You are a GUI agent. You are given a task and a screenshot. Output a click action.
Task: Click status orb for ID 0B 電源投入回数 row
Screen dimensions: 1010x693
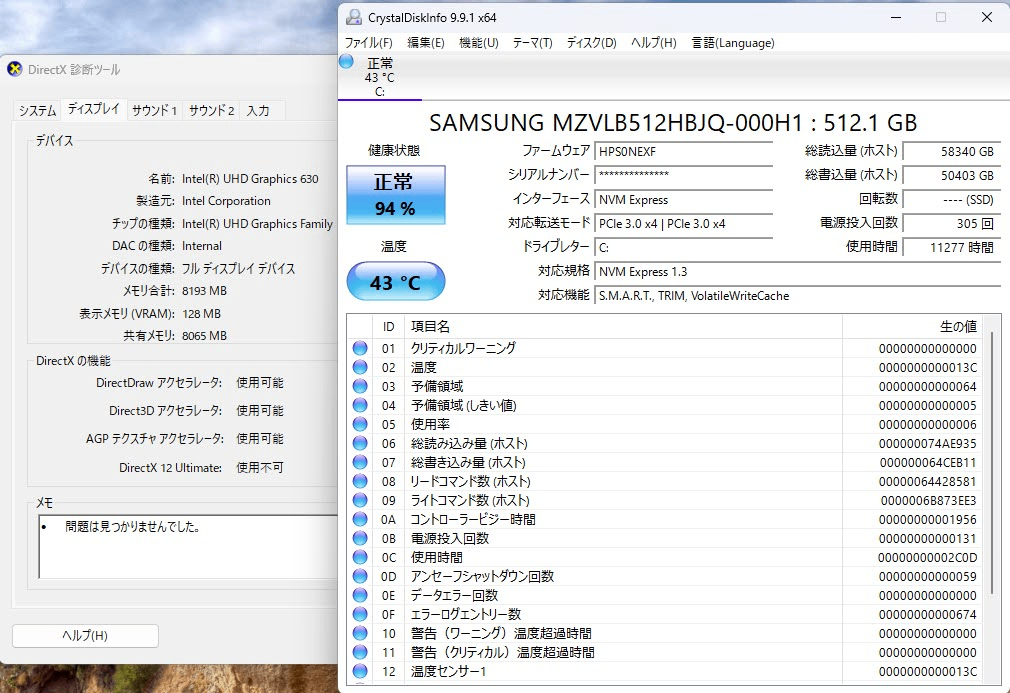click(x=360, y=538)
